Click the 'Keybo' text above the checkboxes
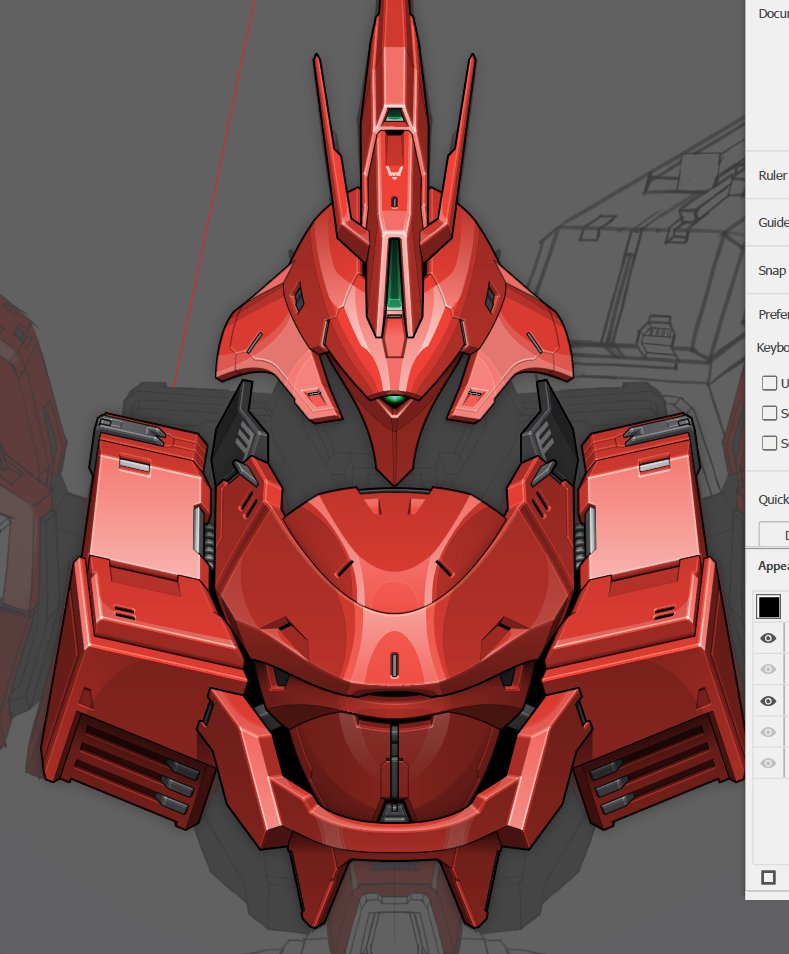This screenshot has width=789, height=954. [x=773, y=347]
